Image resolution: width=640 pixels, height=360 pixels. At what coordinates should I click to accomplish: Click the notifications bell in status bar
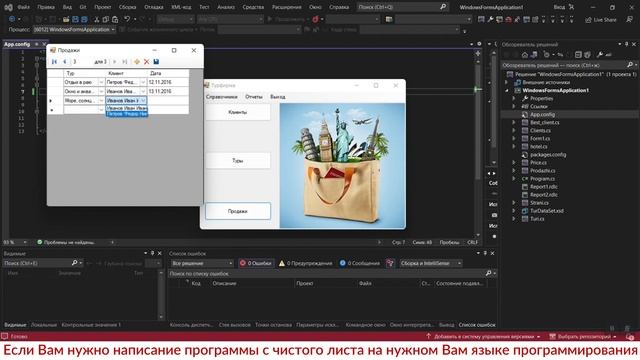pos(630,337)
